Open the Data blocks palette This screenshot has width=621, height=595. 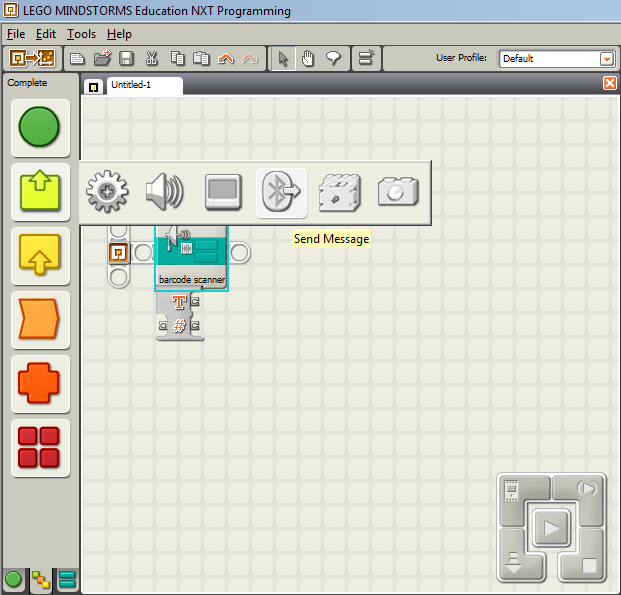pos(40,384)
